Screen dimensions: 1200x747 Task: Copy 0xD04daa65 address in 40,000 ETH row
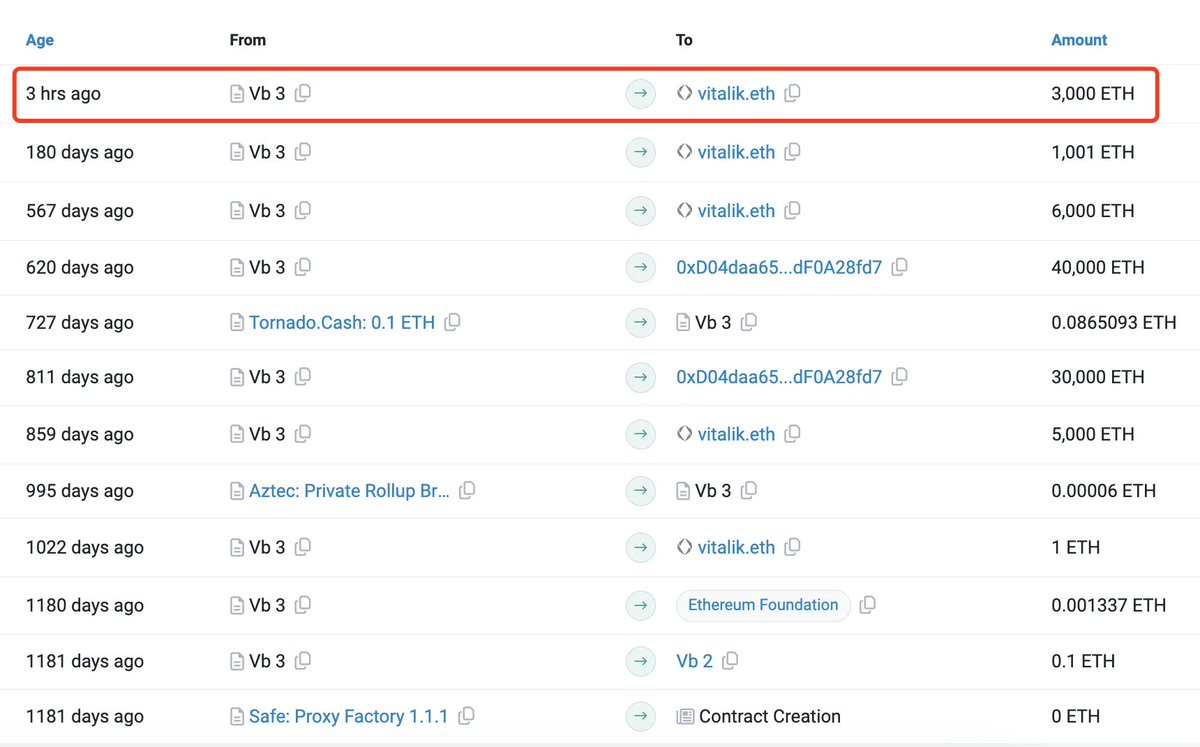(900, 267)
